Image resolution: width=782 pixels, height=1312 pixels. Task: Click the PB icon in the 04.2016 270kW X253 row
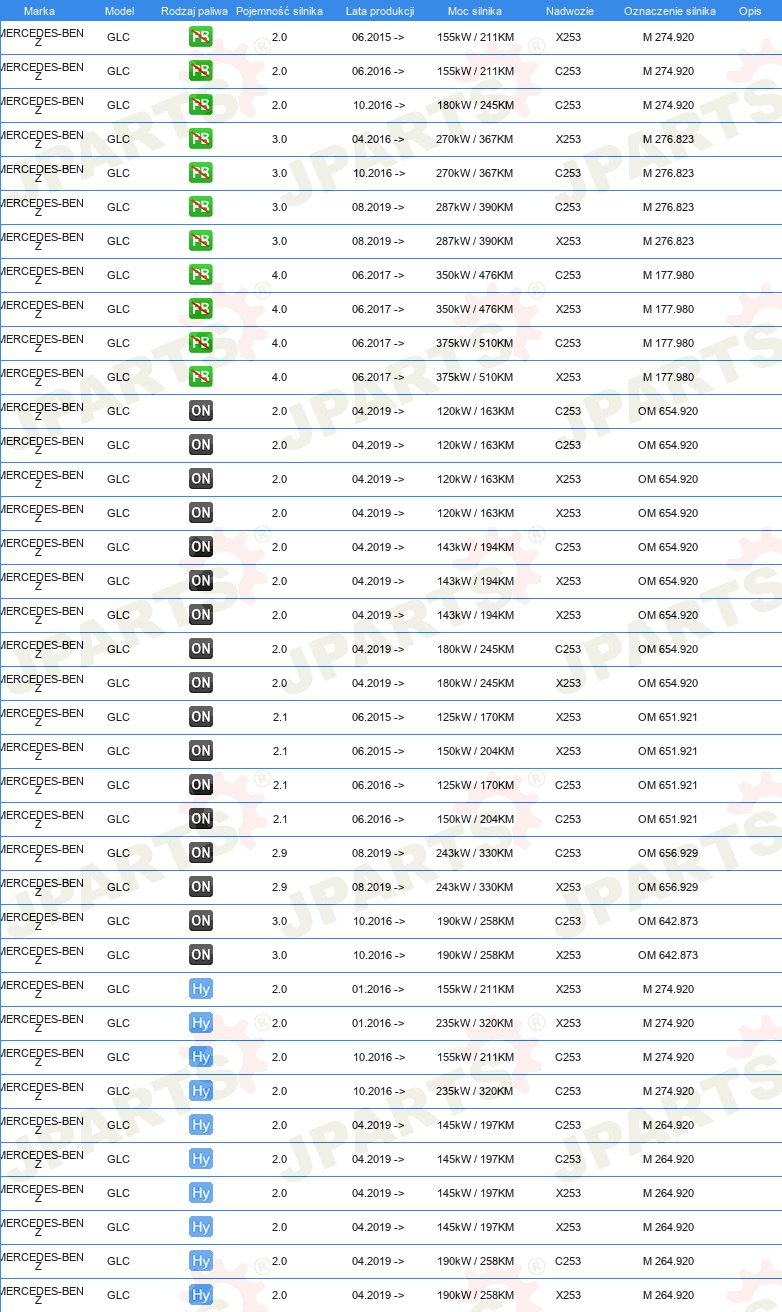tap(201, 140)
